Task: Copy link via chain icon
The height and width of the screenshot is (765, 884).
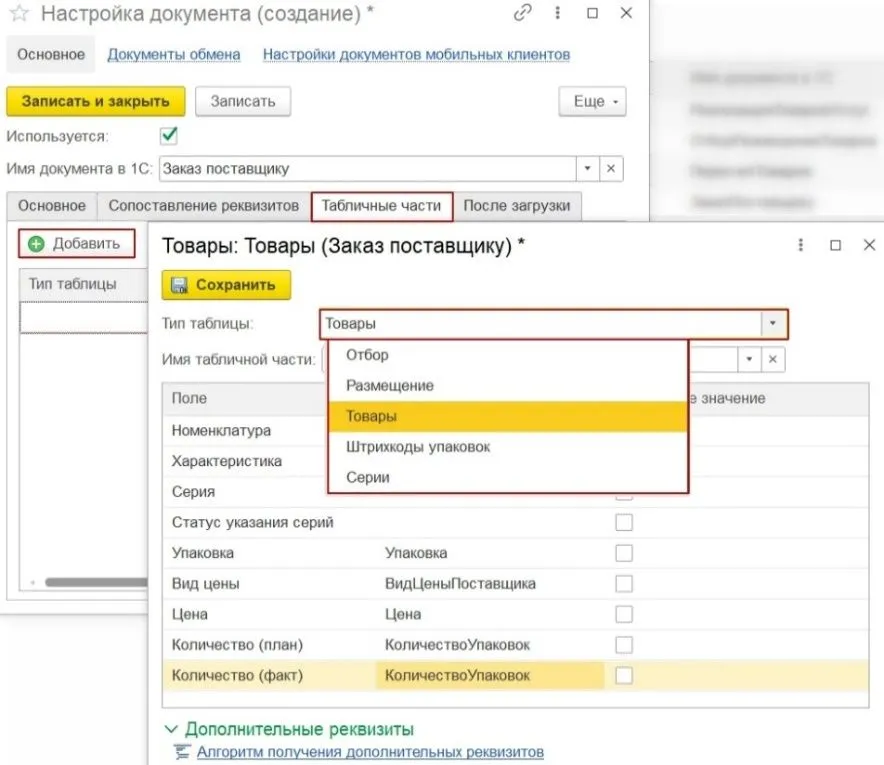Action: (522, 14)
